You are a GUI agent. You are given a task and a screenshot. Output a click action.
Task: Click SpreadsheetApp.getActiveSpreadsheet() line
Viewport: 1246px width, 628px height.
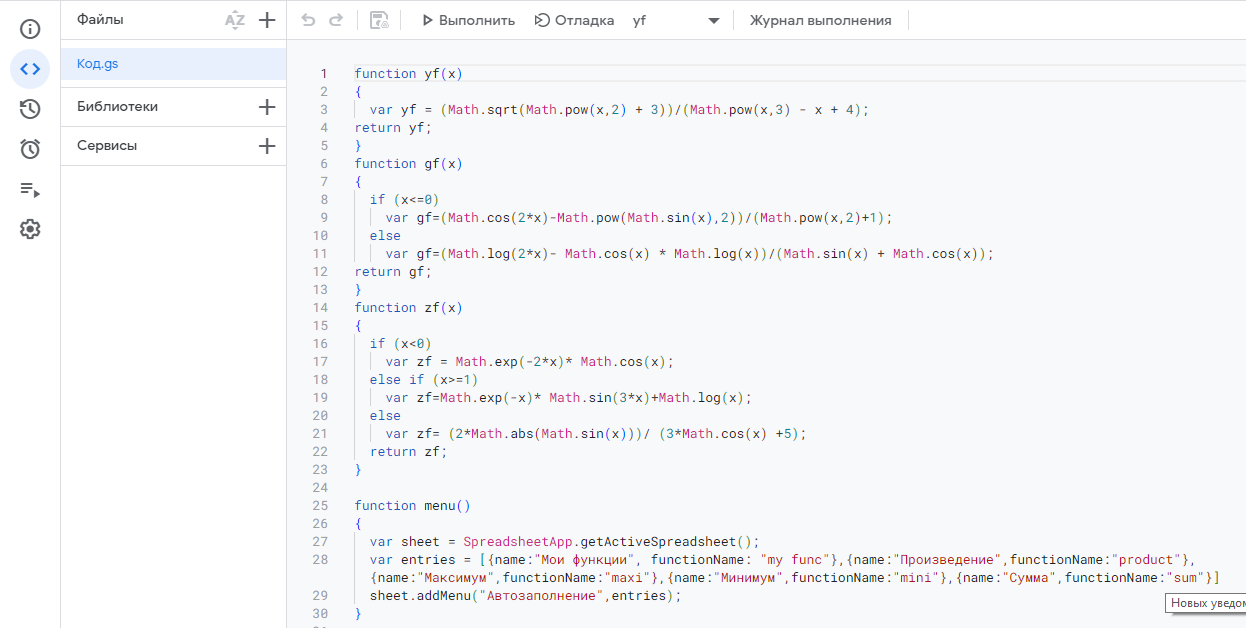point(565,542)
